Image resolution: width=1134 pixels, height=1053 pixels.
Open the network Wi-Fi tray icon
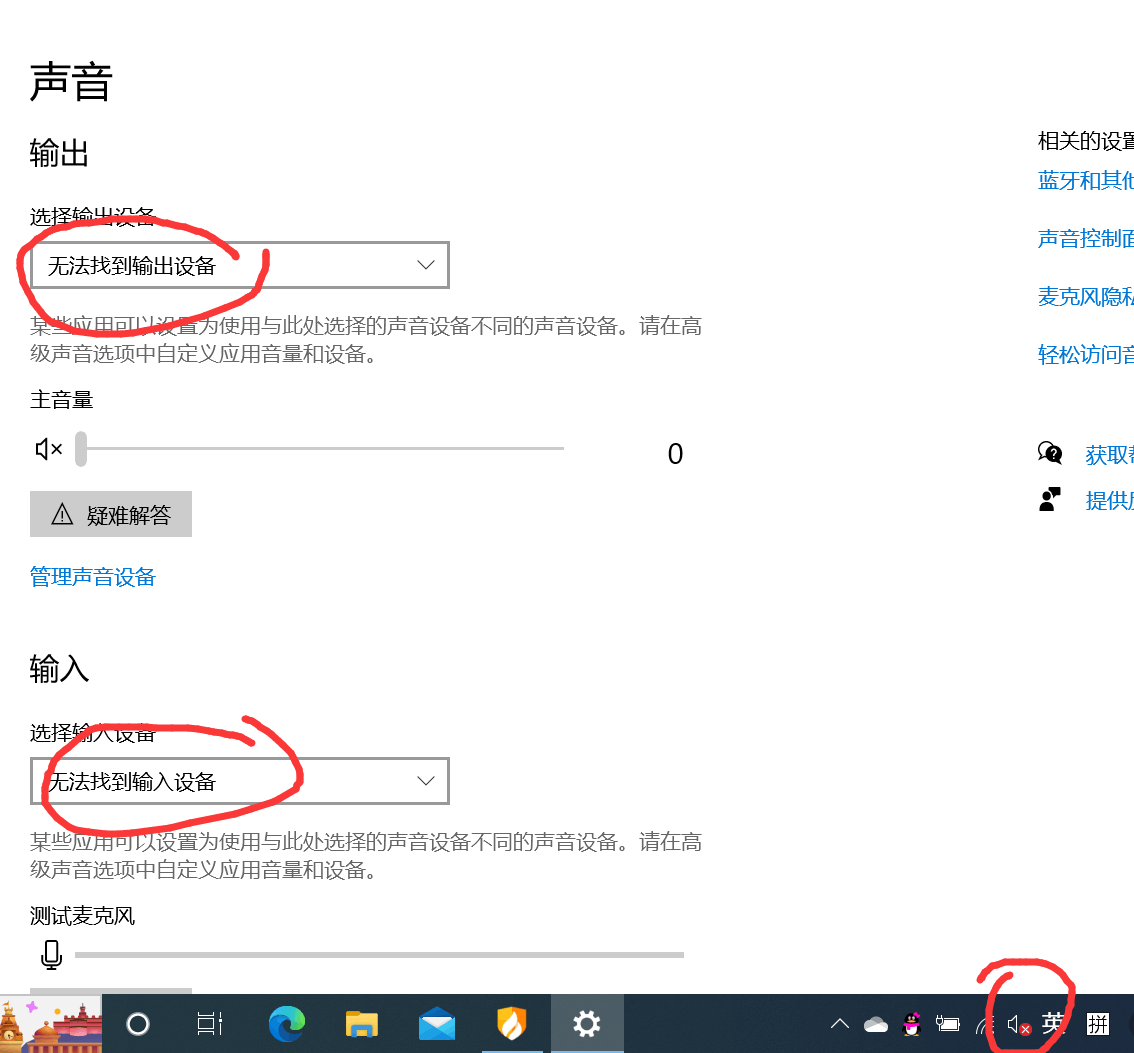(984, 1025)
